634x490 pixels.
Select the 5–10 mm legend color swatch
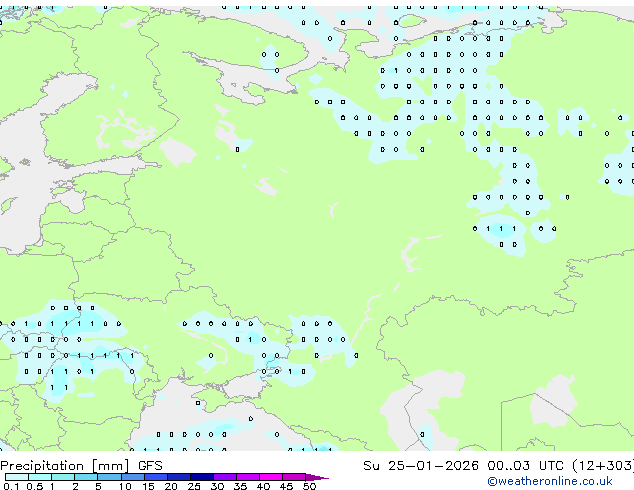tap(109, 477)
